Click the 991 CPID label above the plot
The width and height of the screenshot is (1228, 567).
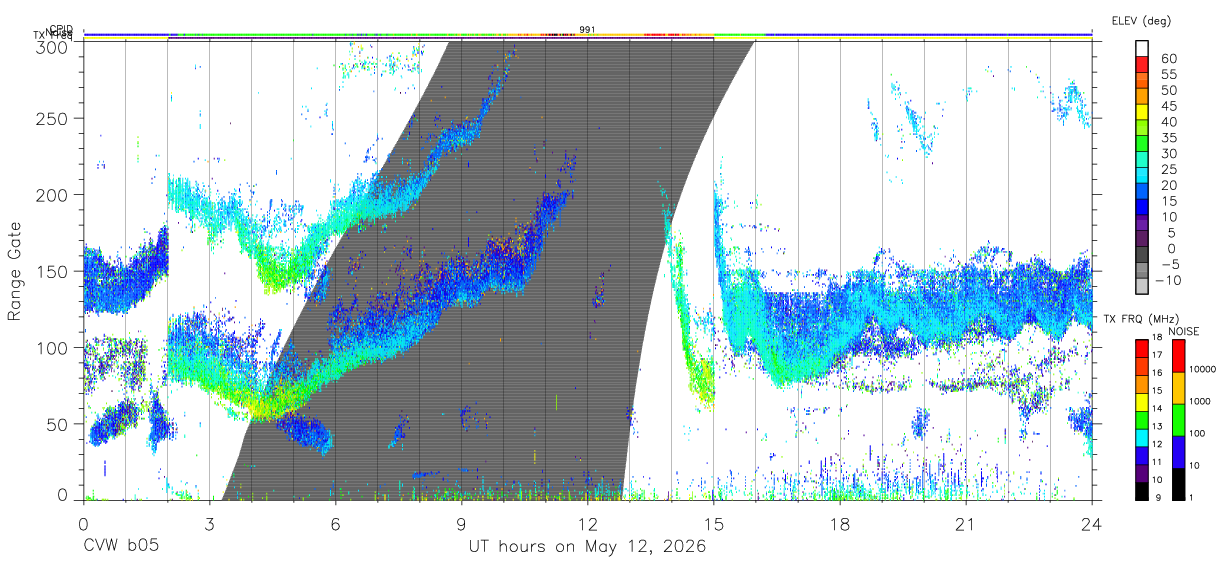pyautogui.click(x=587, y=30)
